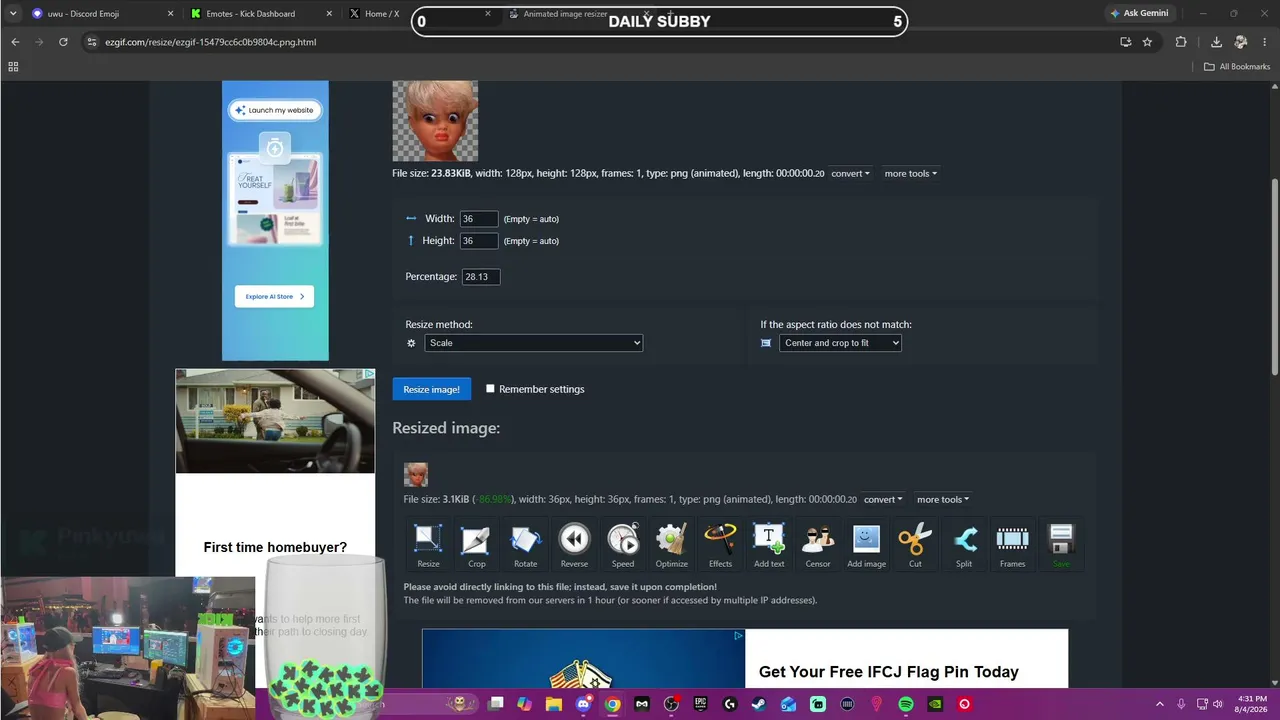
Task: Show hidden system tray icons
Action: pyautogui.click(x=1160, y=704)
